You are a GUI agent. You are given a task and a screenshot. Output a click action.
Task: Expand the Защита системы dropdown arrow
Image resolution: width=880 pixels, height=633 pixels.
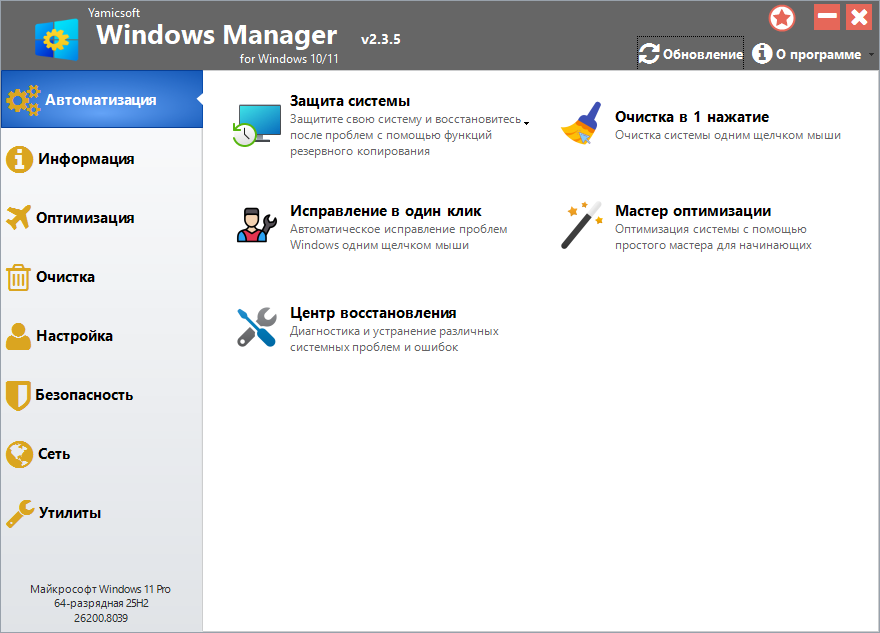(527, 122)
